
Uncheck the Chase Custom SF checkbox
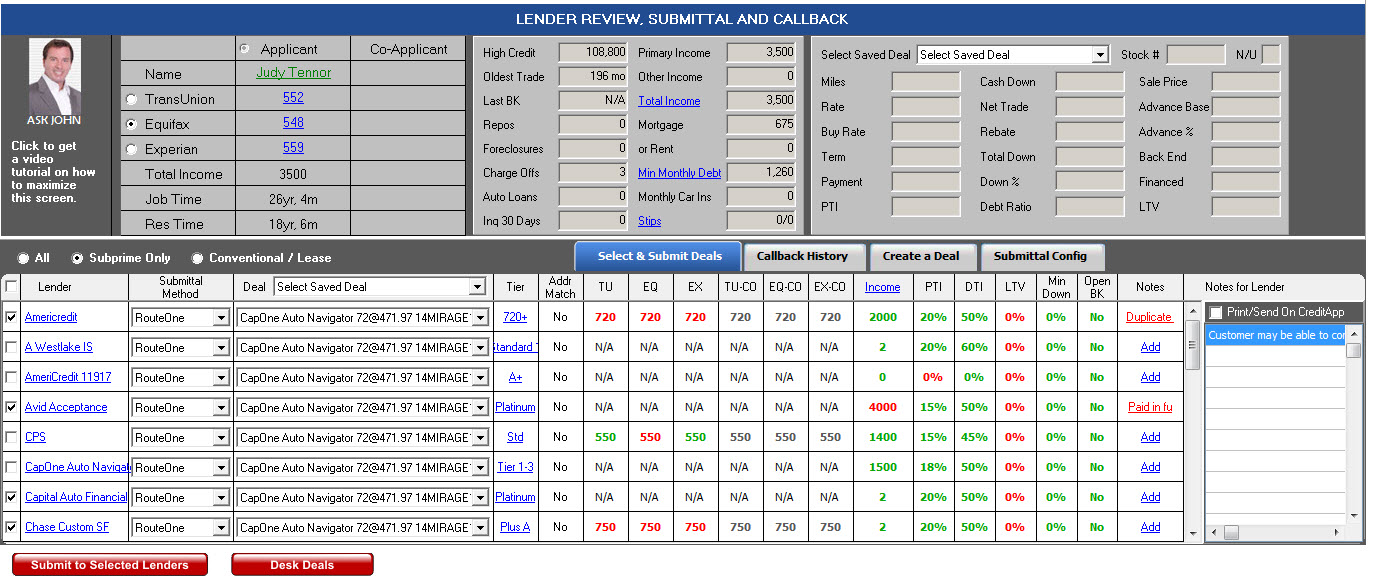[11, 527]
